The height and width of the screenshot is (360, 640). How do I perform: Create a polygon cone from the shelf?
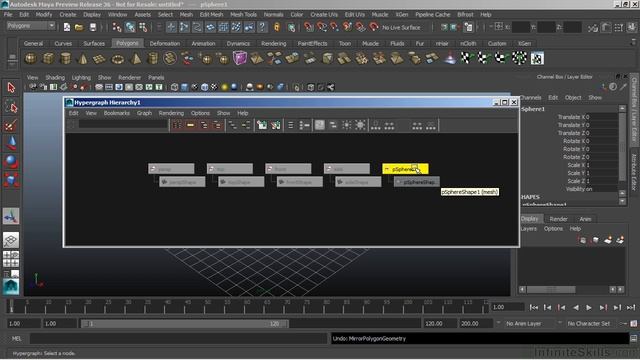[83, 58]
